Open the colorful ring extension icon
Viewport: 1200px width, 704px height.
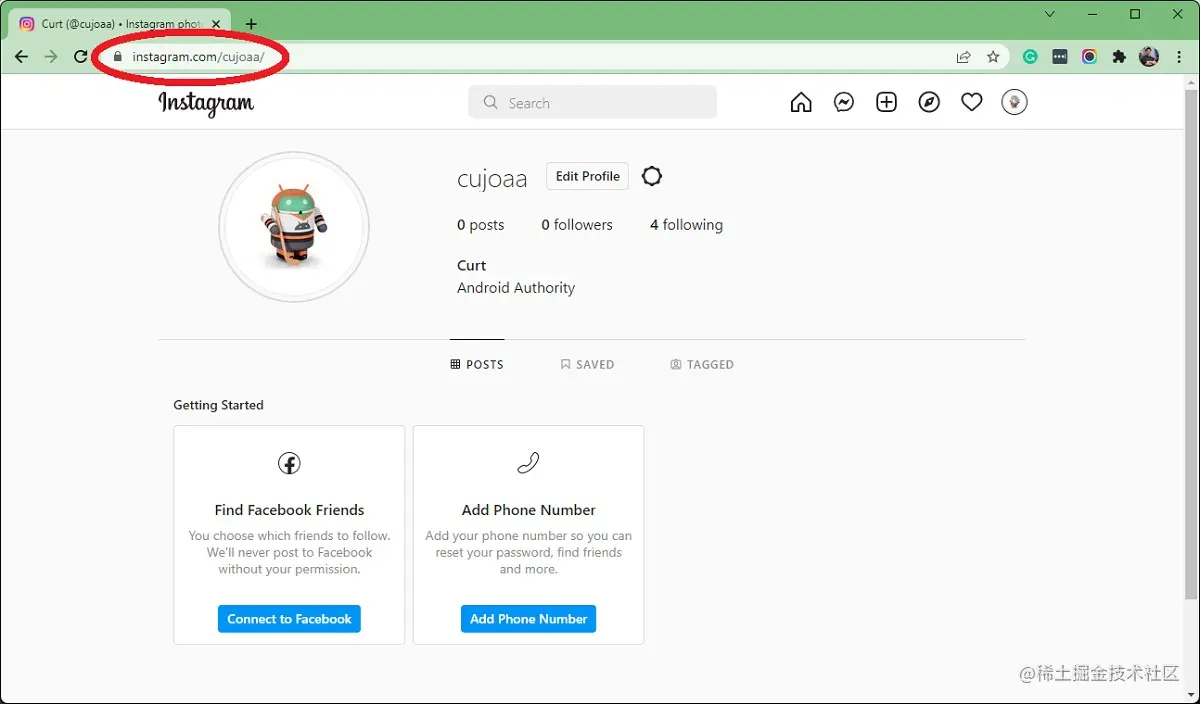[1089, 57]
